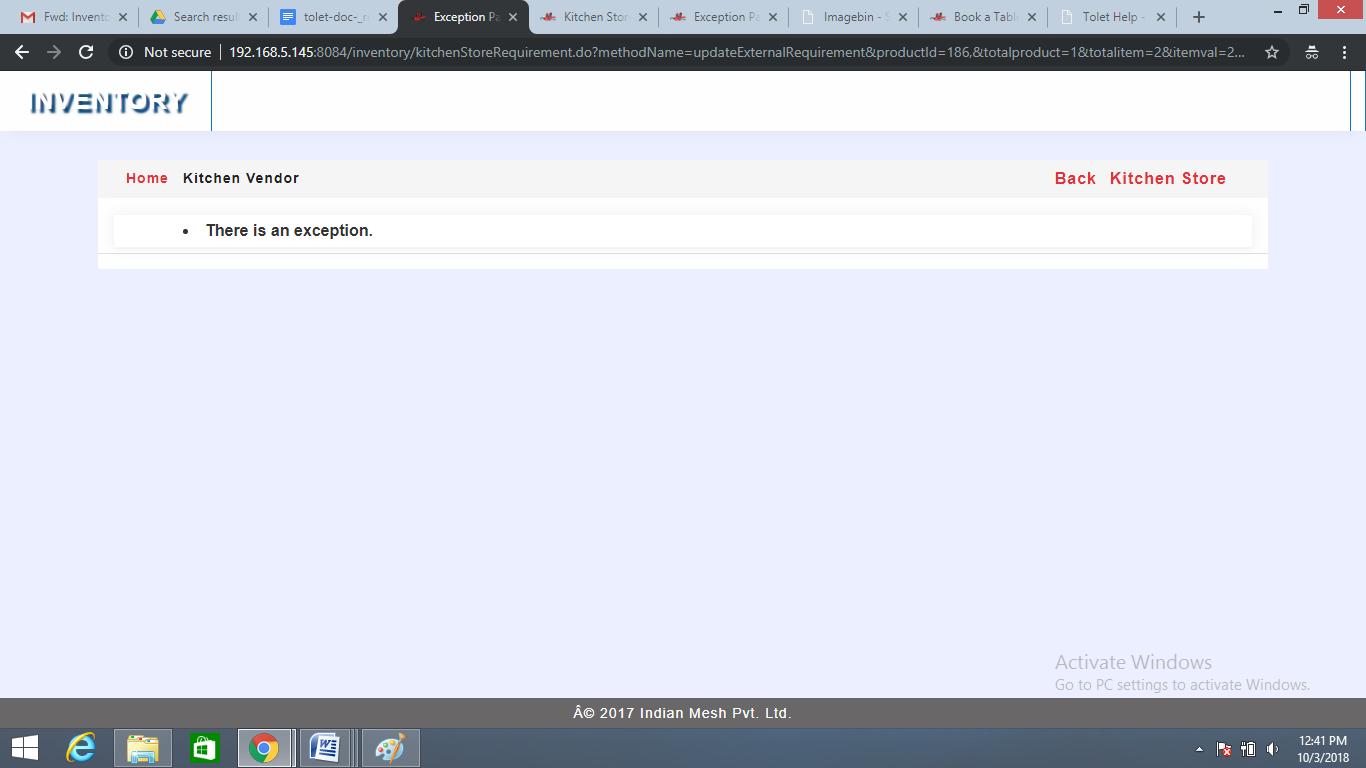
Task: Close the Imagebin tab
Action: click(903, 17)
